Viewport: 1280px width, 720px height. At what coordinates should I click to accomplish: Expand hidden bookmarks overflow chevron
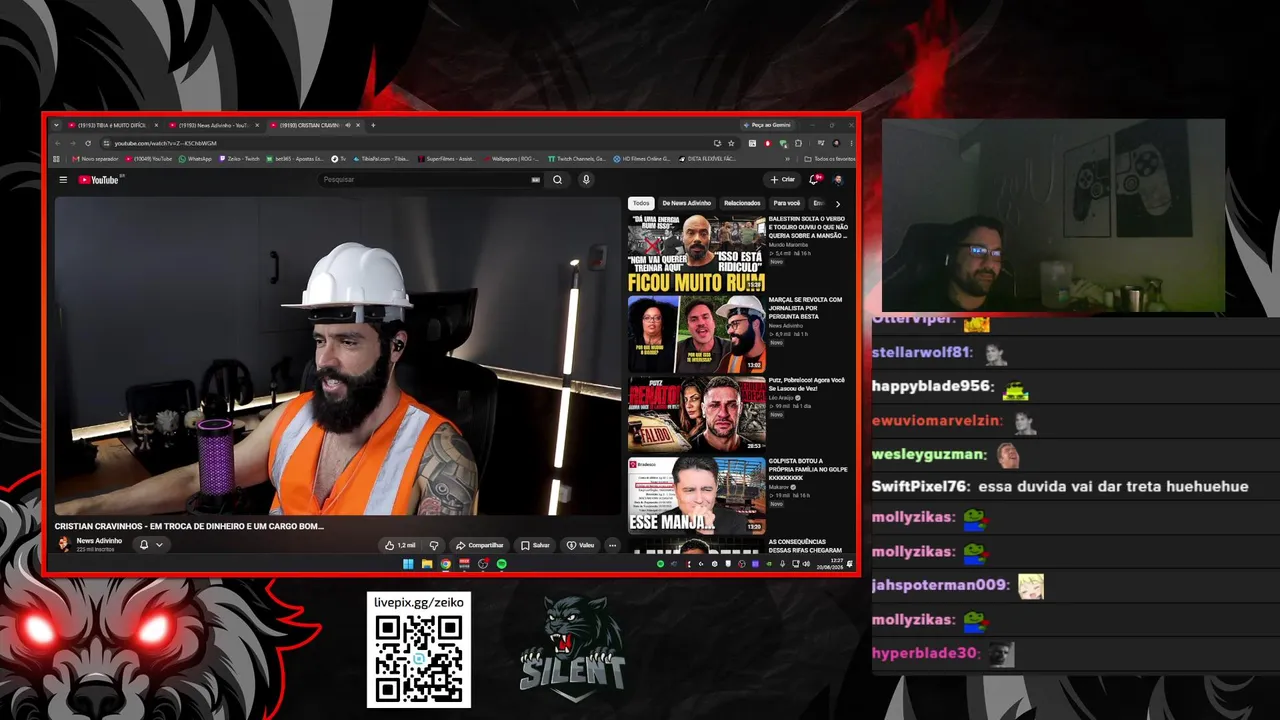789,158
